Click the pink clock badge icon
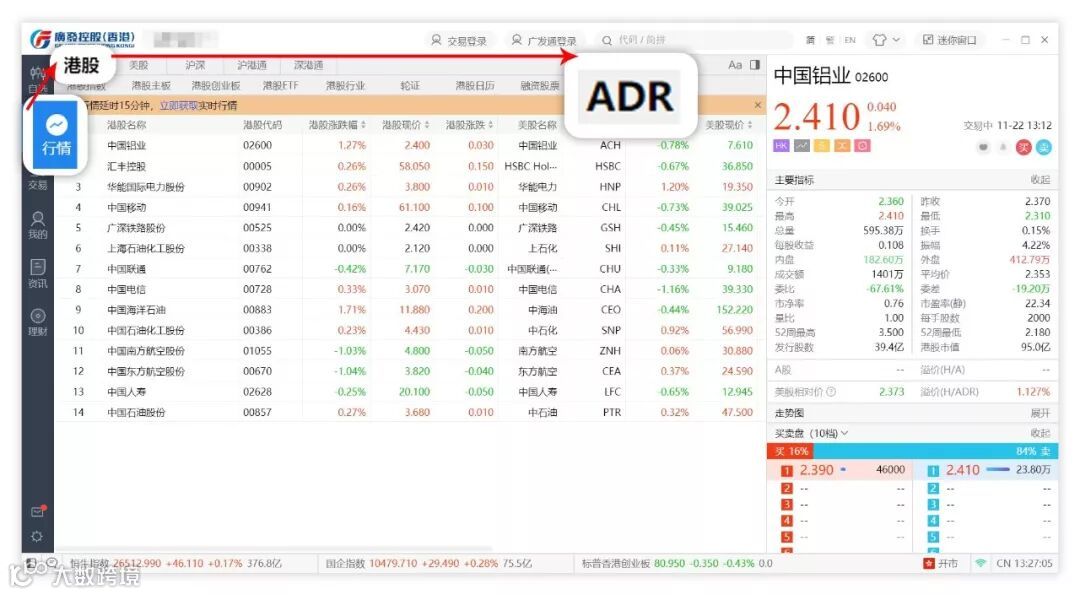The width and height of the screenshot is (1080, 595). (x=862, y=146)
